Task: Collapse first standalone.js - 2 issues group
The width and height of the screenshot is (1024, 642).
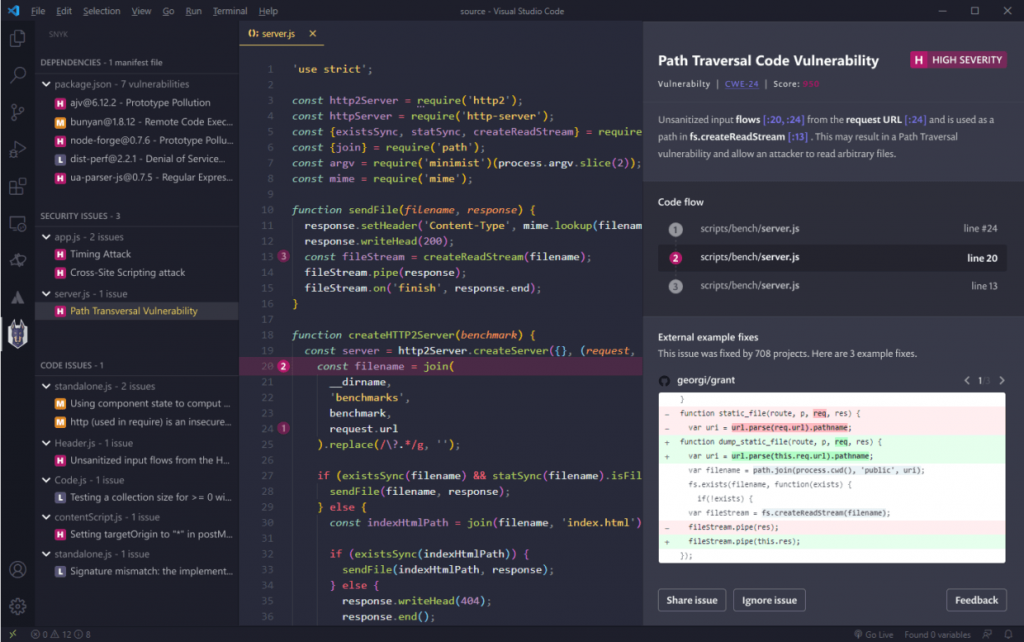Action: (x=46, y=386)
